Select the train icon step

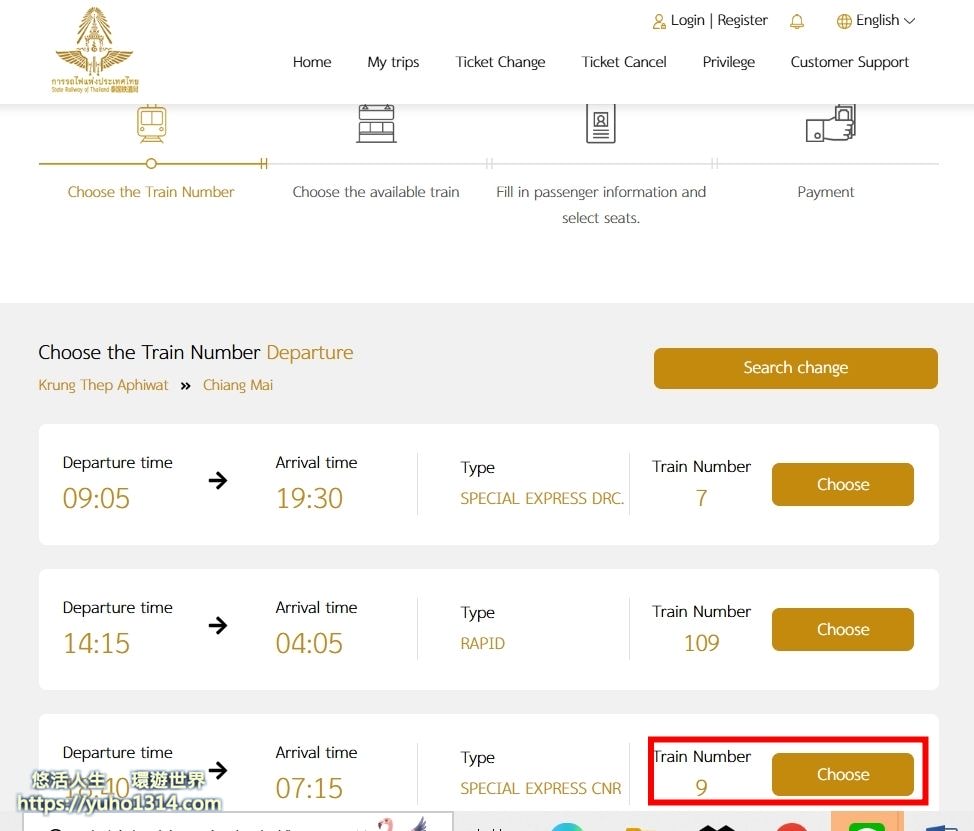152,124
